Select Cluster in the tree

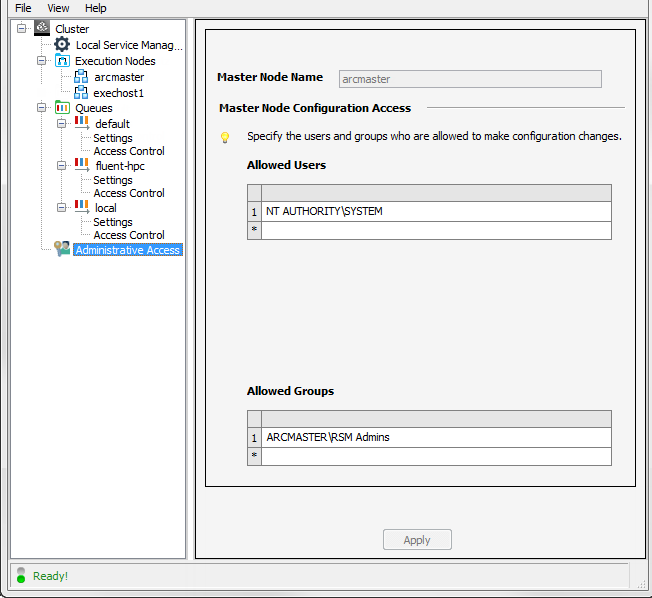tap(72, 29)
